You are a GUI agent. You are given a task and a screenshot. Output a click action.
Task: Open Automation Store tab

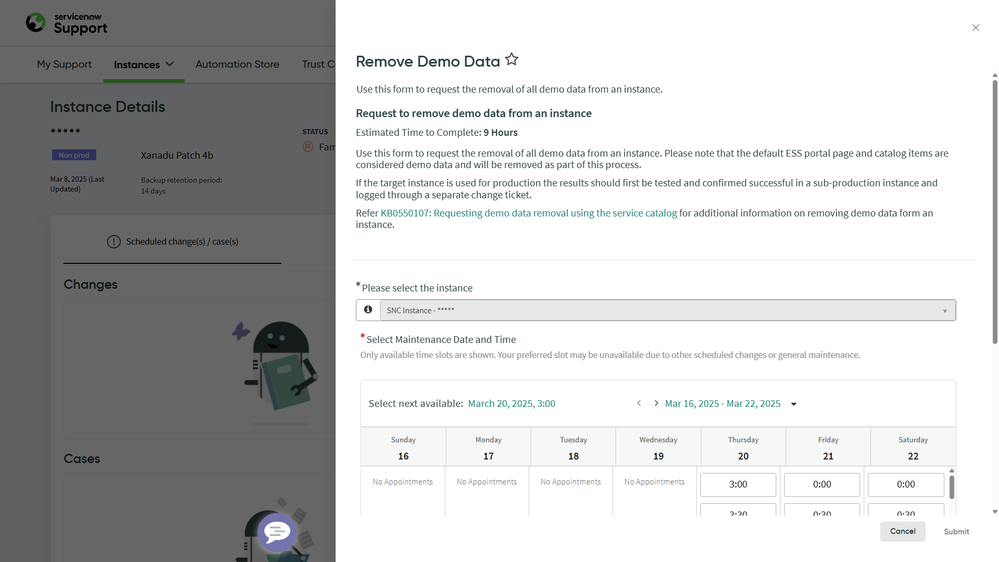(x=237, y=64)
